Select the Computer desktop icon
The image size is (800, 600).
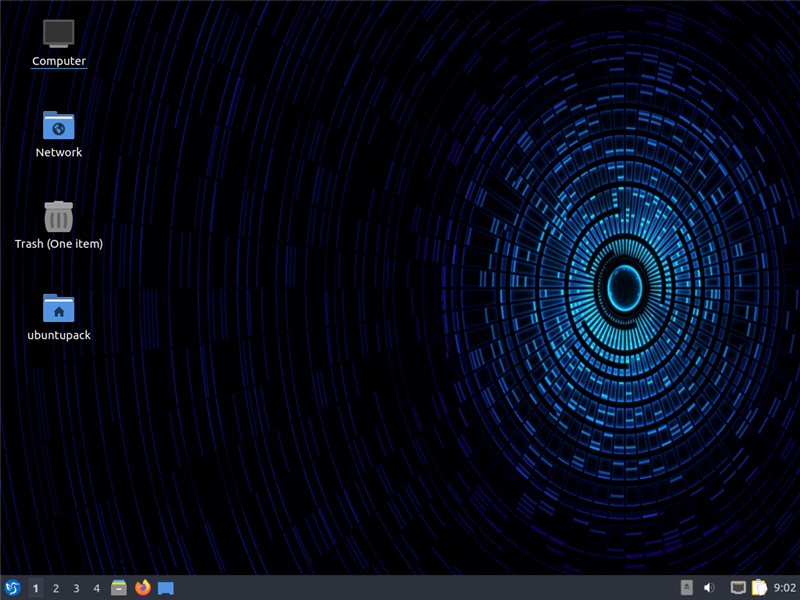[x=59, y=33]
